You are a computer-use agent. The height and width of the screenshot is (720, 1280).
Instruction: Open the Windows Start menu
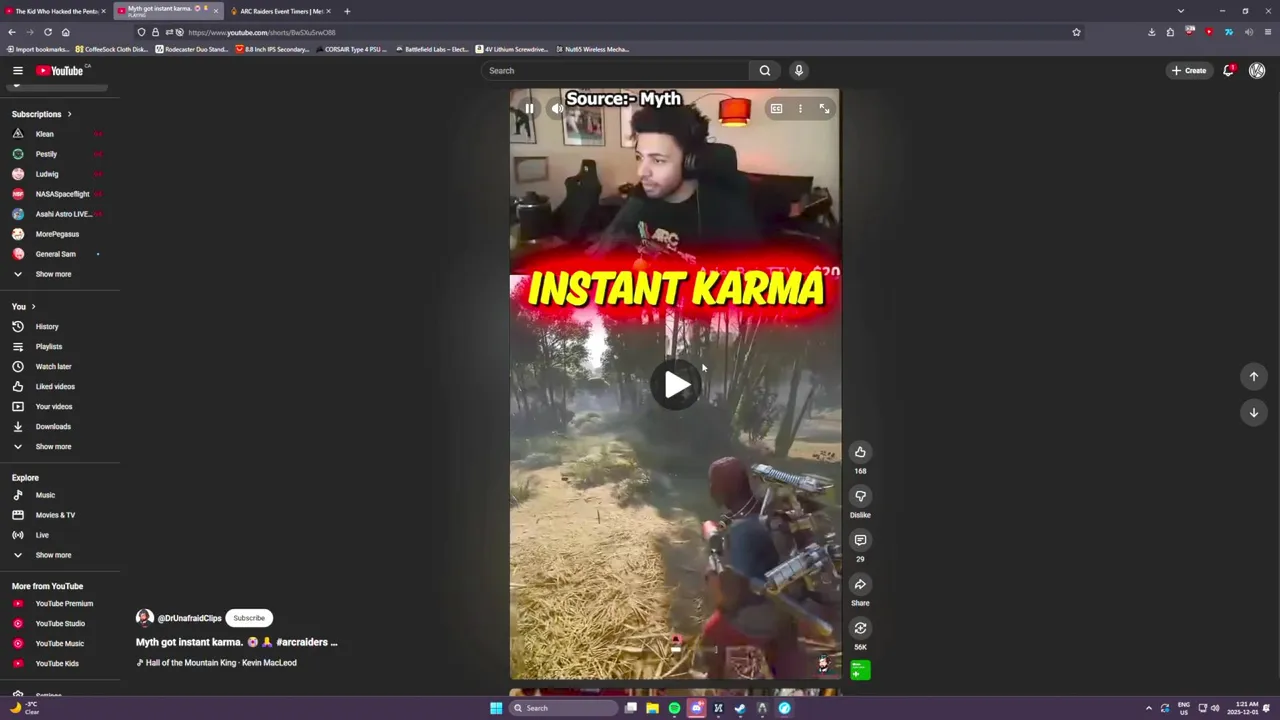click(496, 708)
